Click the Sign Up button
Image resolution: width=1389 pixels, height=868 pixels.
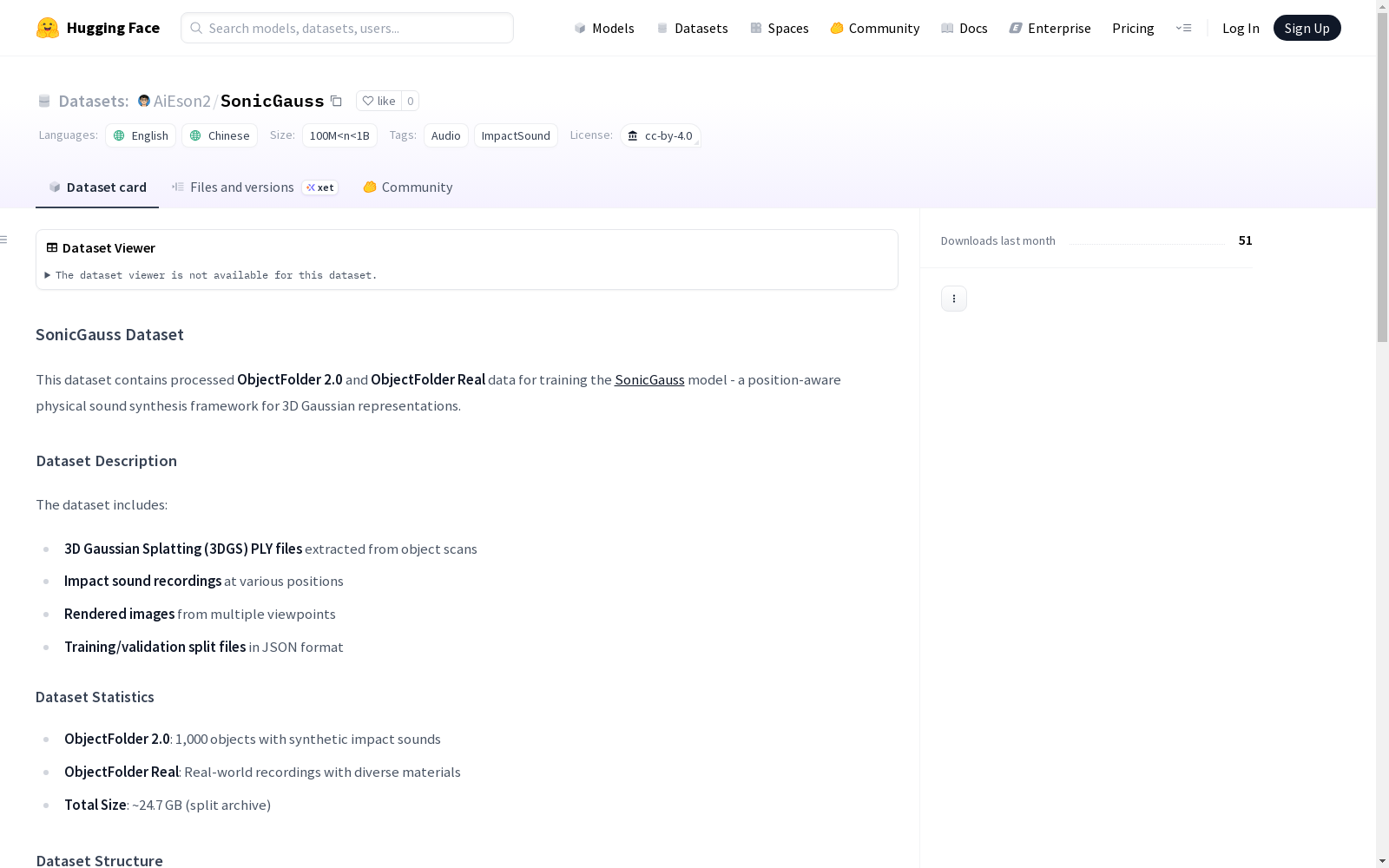coord(1307,28)
